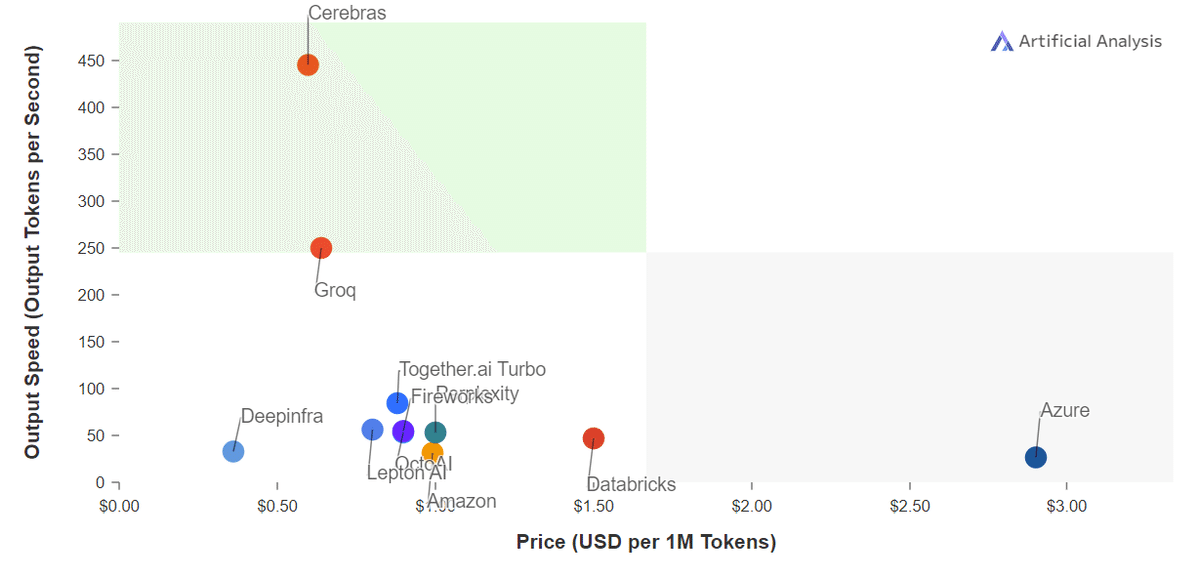Click the $2.00 x-axis tick label
1200x577 pixels.
[x=752, y=506]
